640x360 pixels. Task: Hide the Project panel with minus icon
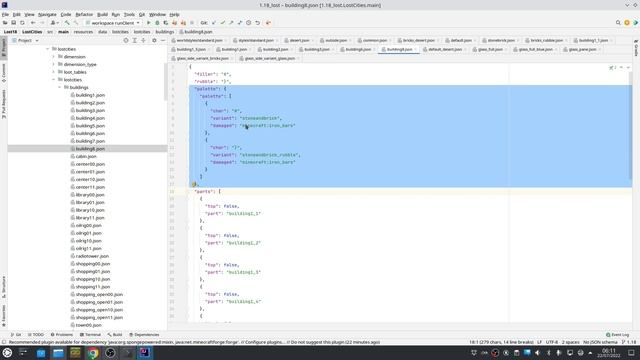(163, 40)
